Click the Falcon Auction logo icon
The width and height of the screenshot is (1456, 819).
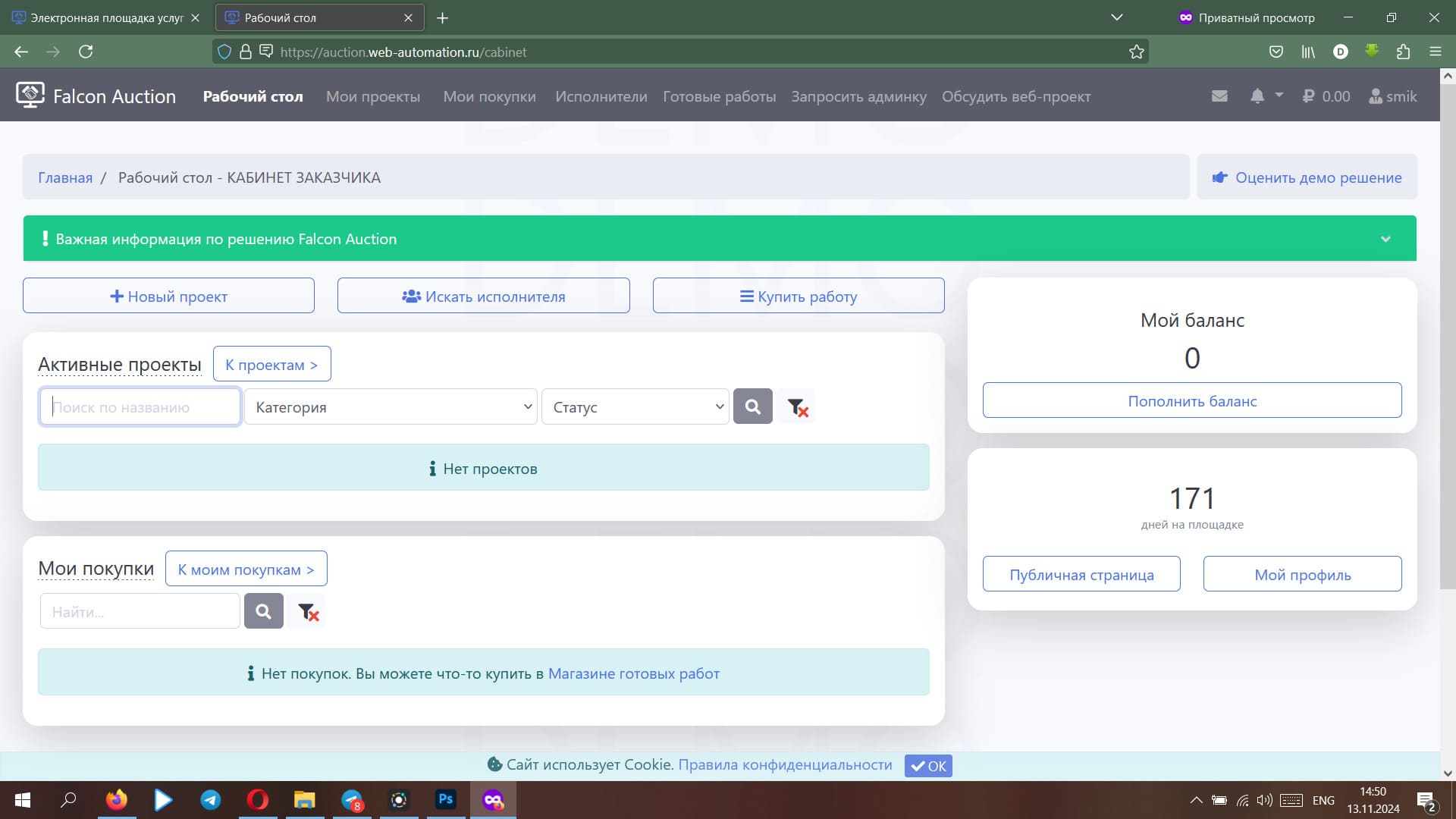[30, 96]
